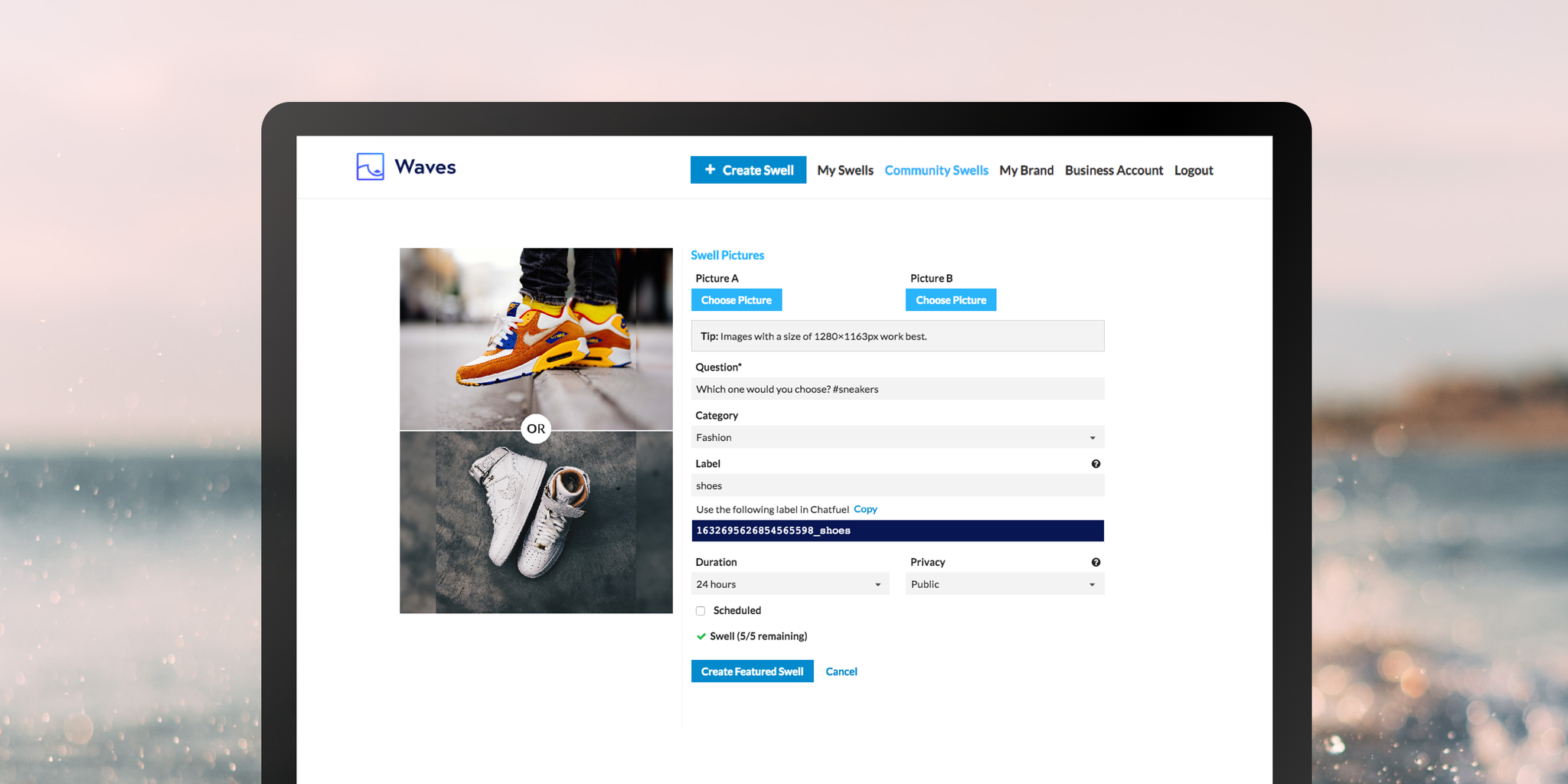Click the white sneakers Picture B thumbnail
The width and height of the screenshot is (1568, 784).
pos(536,523)
